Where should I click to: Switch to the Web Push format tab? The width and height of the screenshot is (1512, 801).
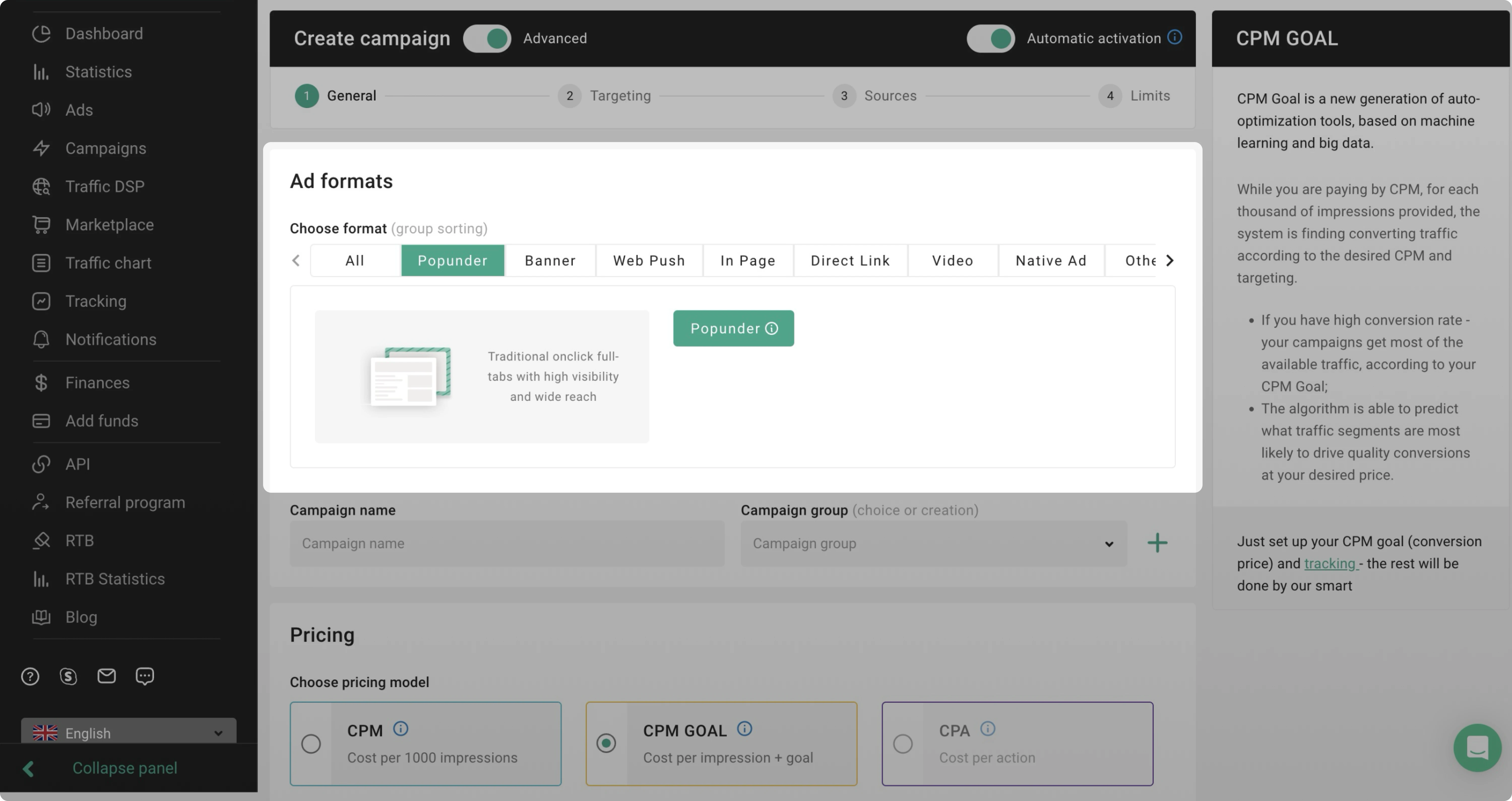(649, 260)
